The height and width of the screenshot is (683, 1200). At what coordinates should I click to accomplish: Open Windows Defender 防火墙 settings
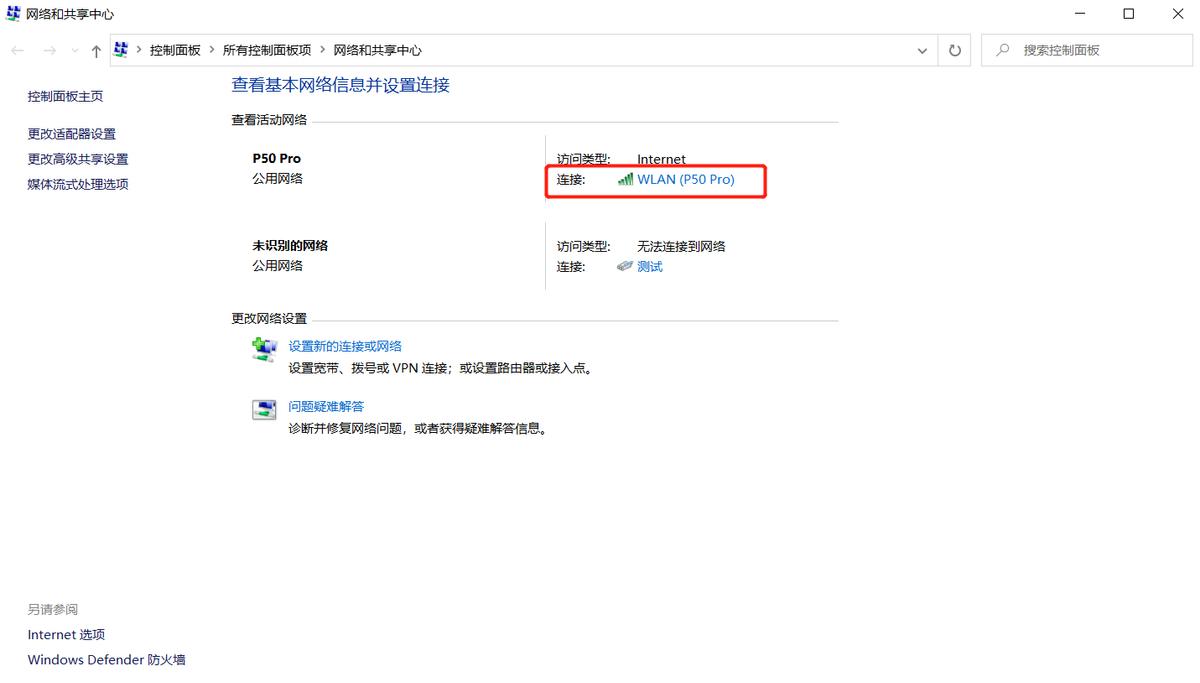[x=105, y=659]
